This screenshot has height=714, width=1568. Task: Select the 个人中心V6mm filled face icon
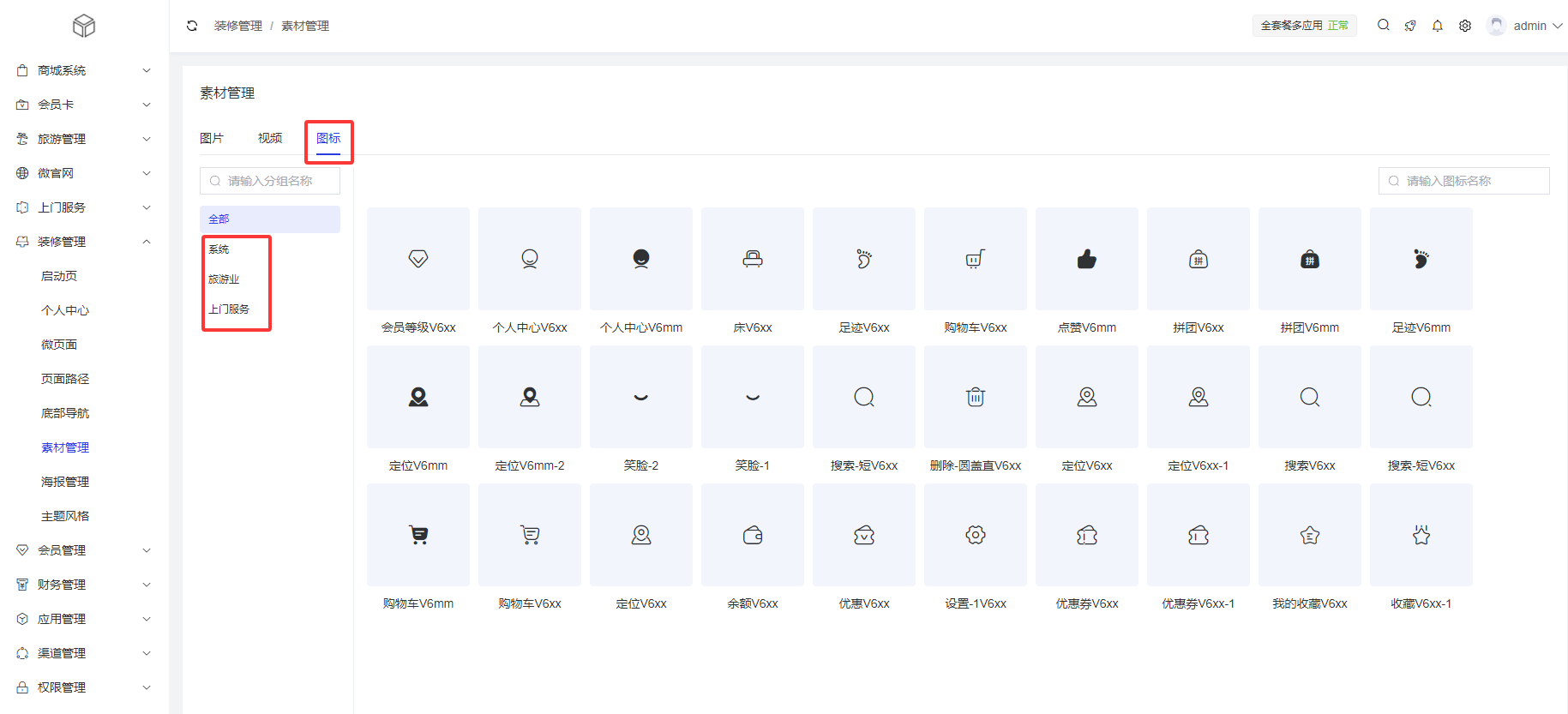(x=641, y=259)
